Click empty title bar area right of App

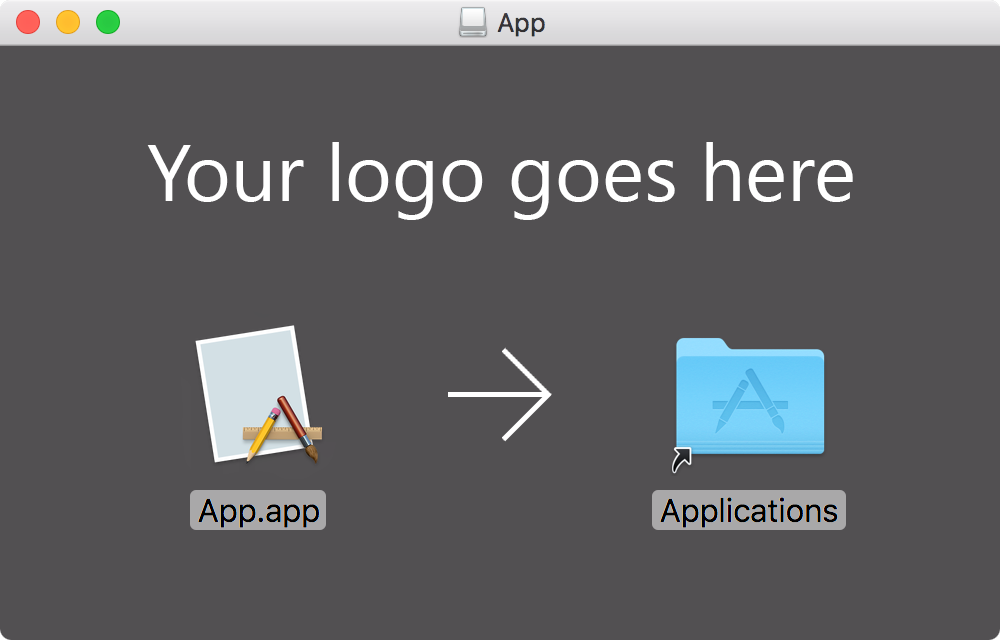click(765, 22)
